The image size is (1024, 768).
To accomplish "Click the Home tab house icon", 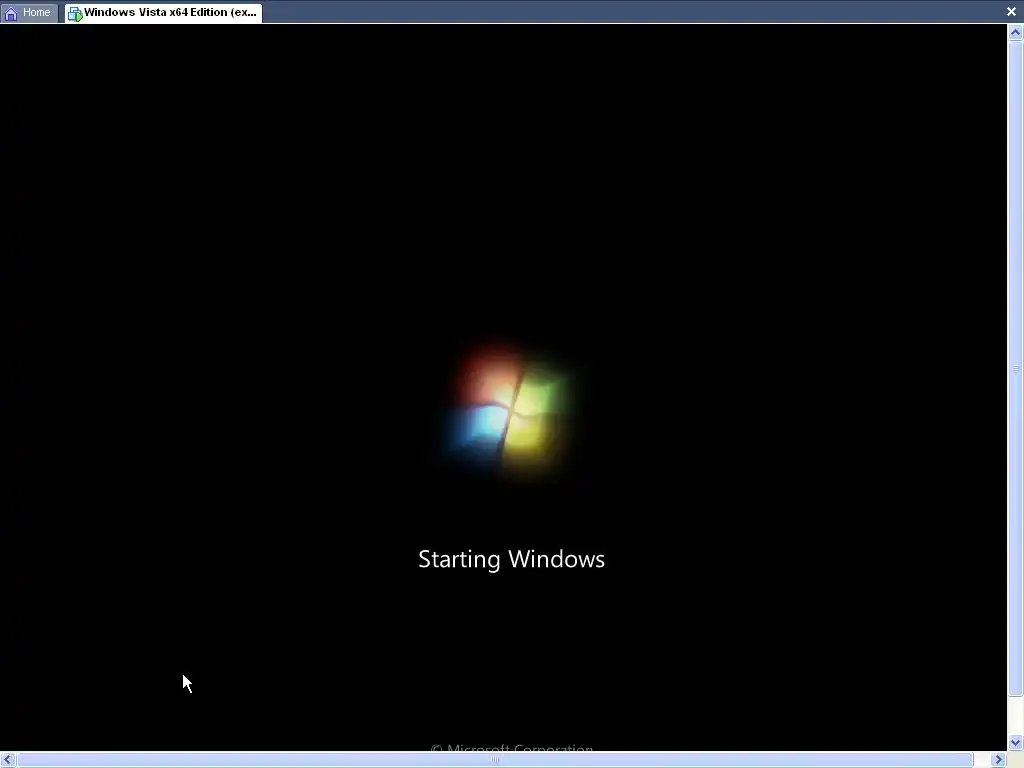I will click(x=10, y=13).
